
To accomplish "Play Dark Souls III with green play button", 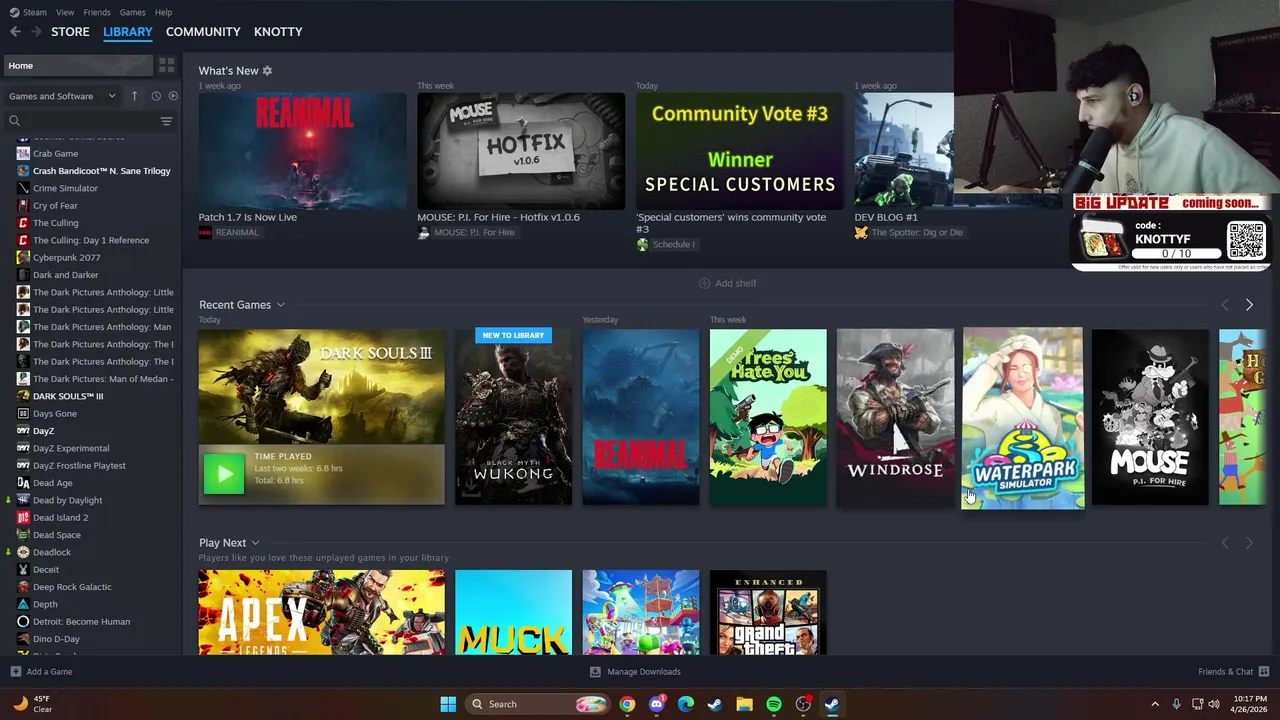I will (x=224, y=475).
